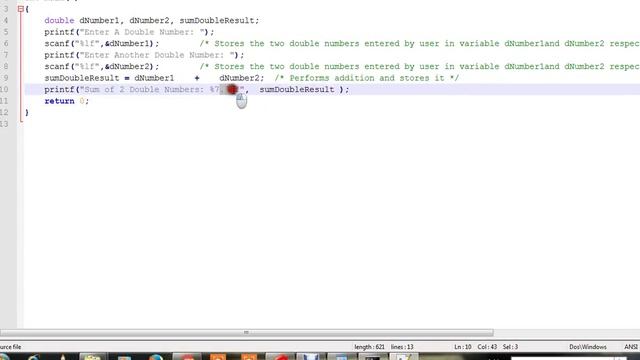This screenshot has width=640, height=360.
Task: Click 'dNumber2,' in the line 4 declaration
Action: 151,20
